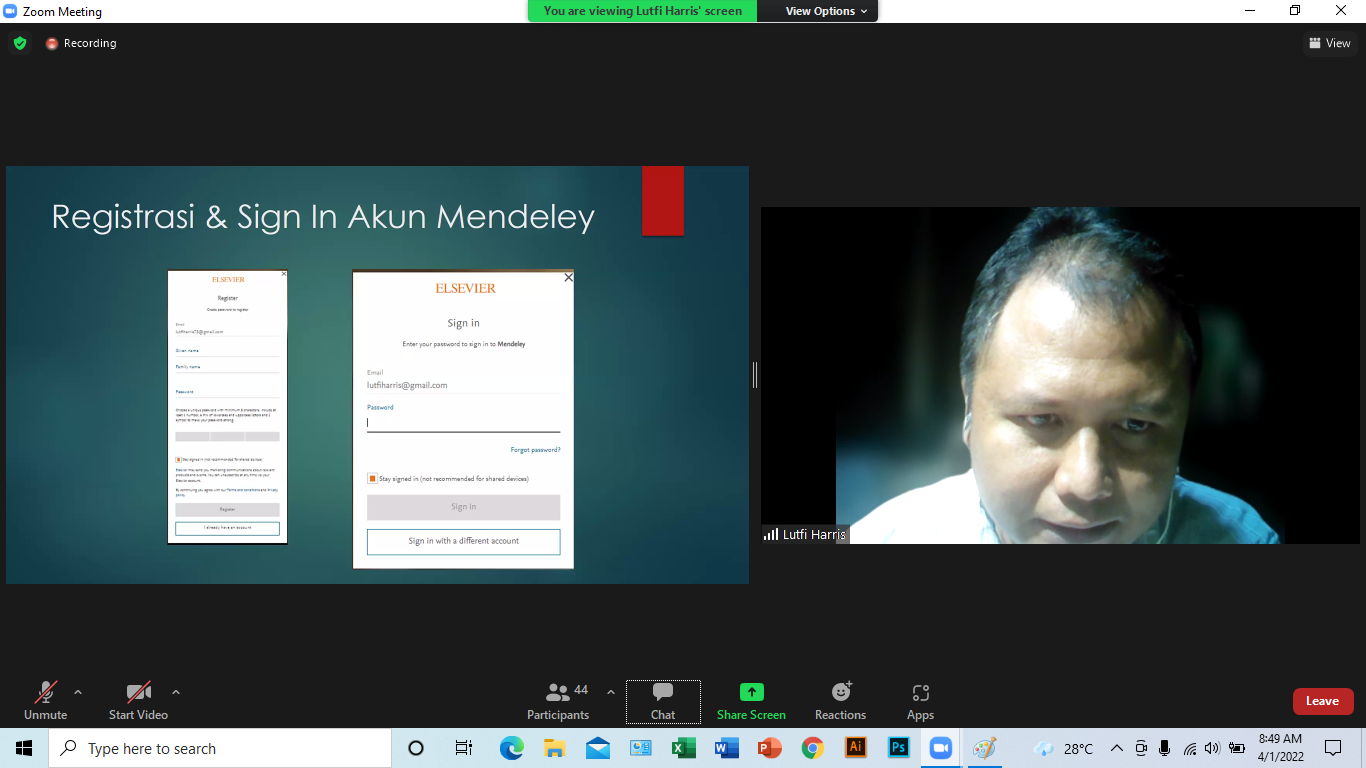This screenshot has width=1366, height=768.
Task: Open the Windows Start menu
Action: pos(24,748)
